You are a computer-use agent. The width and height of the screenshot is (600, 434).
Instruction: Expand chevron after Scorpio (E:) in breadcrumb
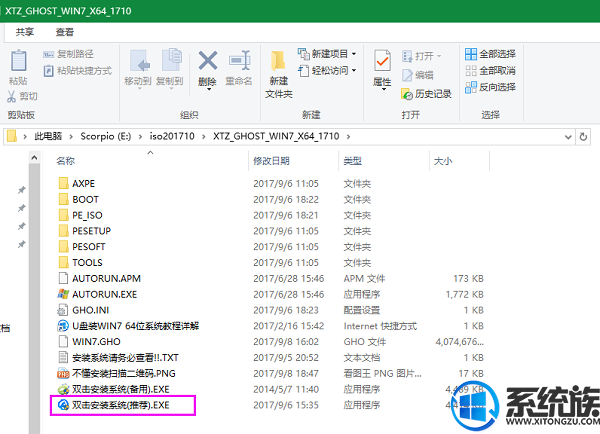point(140,137)
